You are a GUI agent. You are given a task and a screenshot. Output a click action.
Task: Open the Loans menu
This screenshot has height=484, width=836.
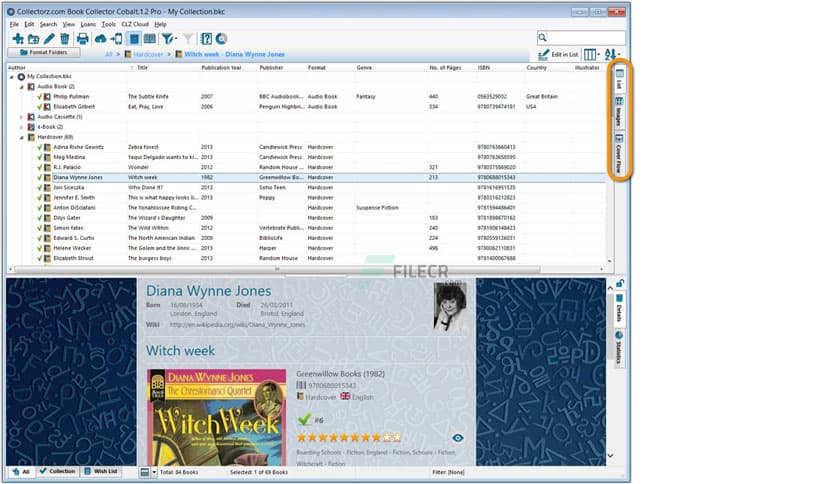(x=88, y=24)
